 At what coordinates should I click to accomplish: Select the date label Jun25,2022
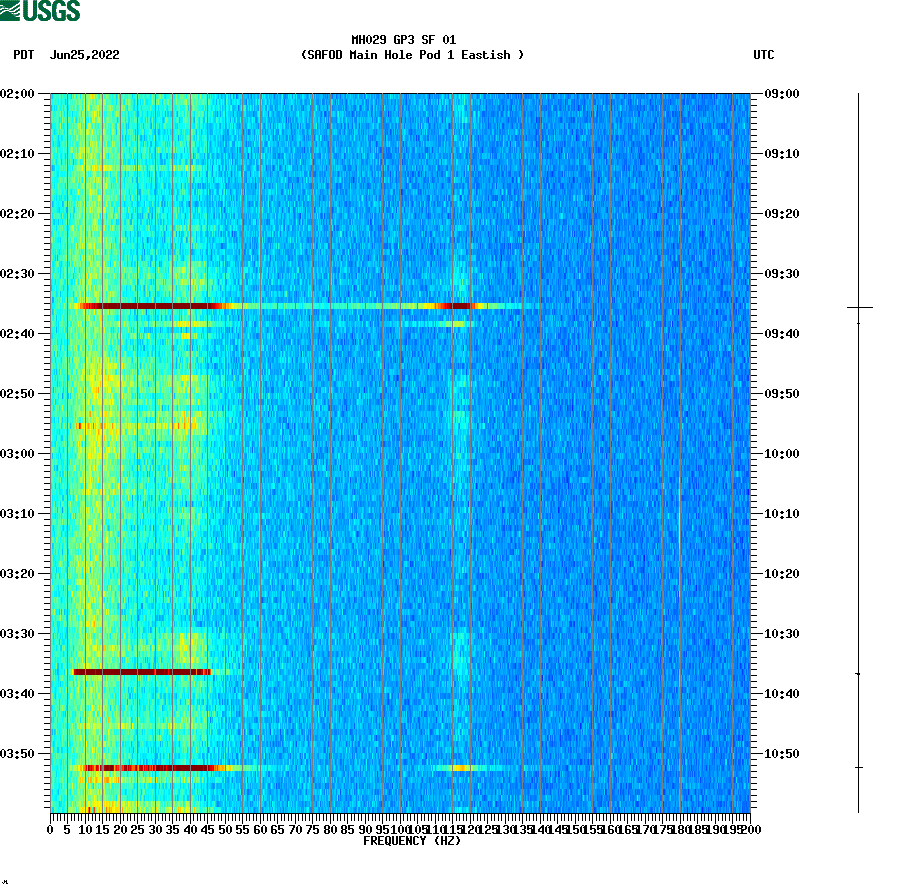click(x=85, y=56)
